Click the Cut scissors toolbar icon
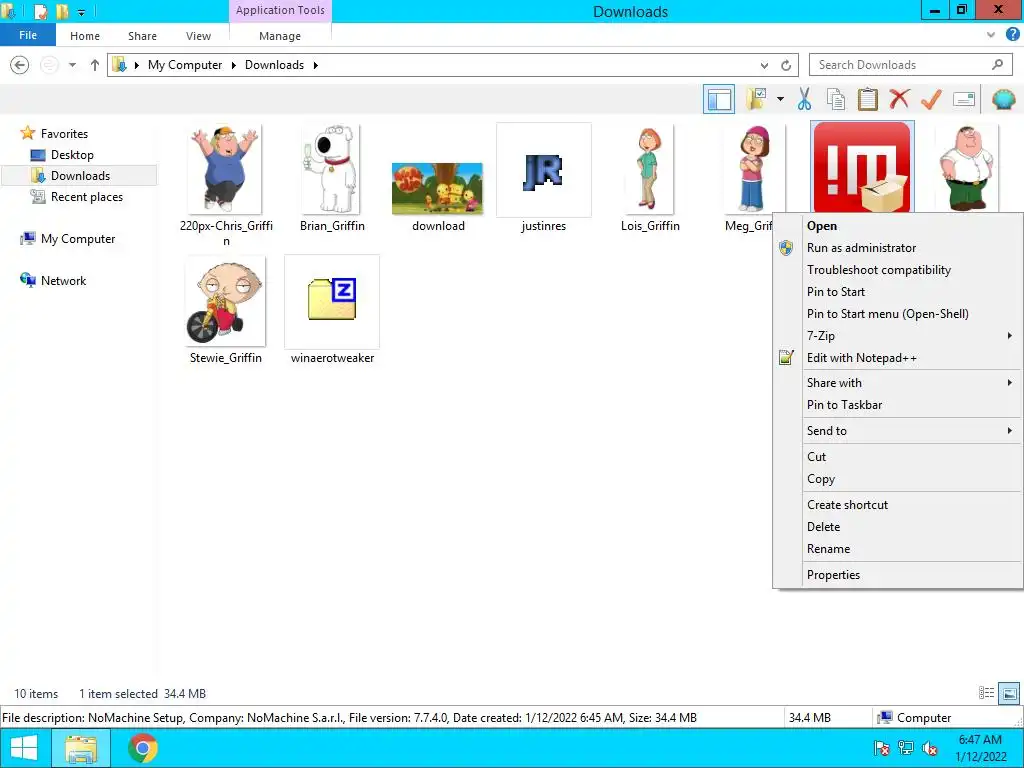1024x768 pixels. click(x=804, y=99)
